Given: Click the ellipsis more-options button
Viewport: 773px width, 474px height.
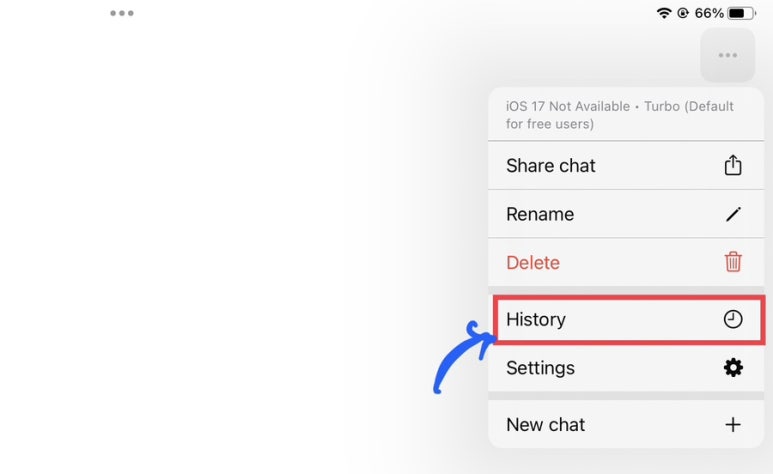Looking at the screenshot, I should (728, 55).
